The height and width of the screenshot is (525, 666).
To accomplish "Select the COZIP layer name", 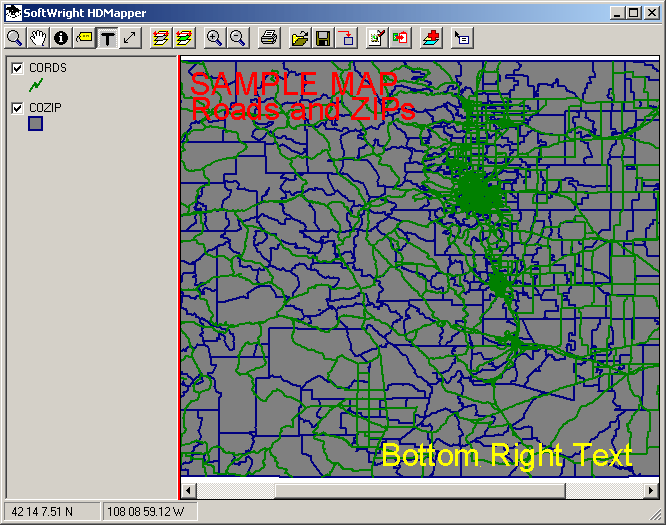I will 45,108.
